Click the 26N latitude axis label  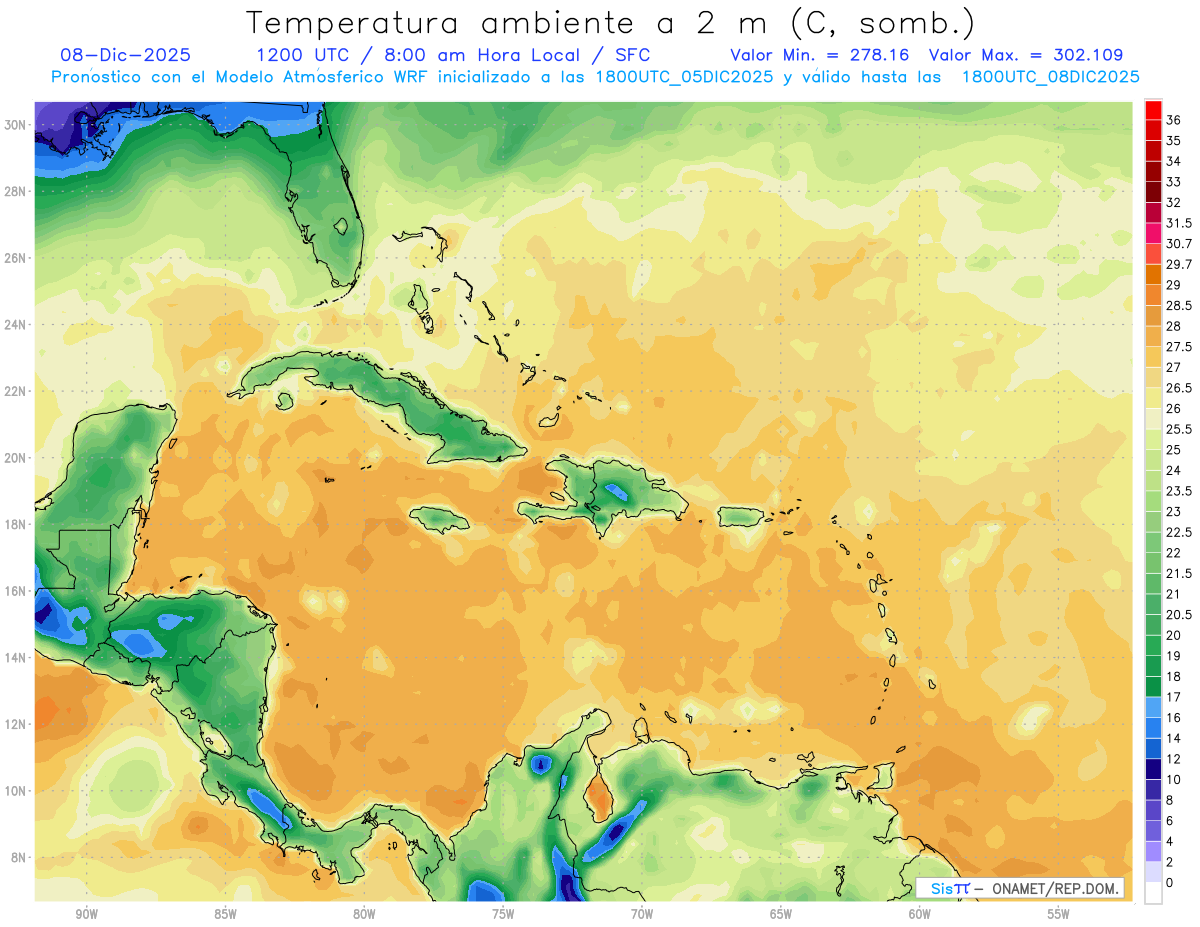pos(15,258)
